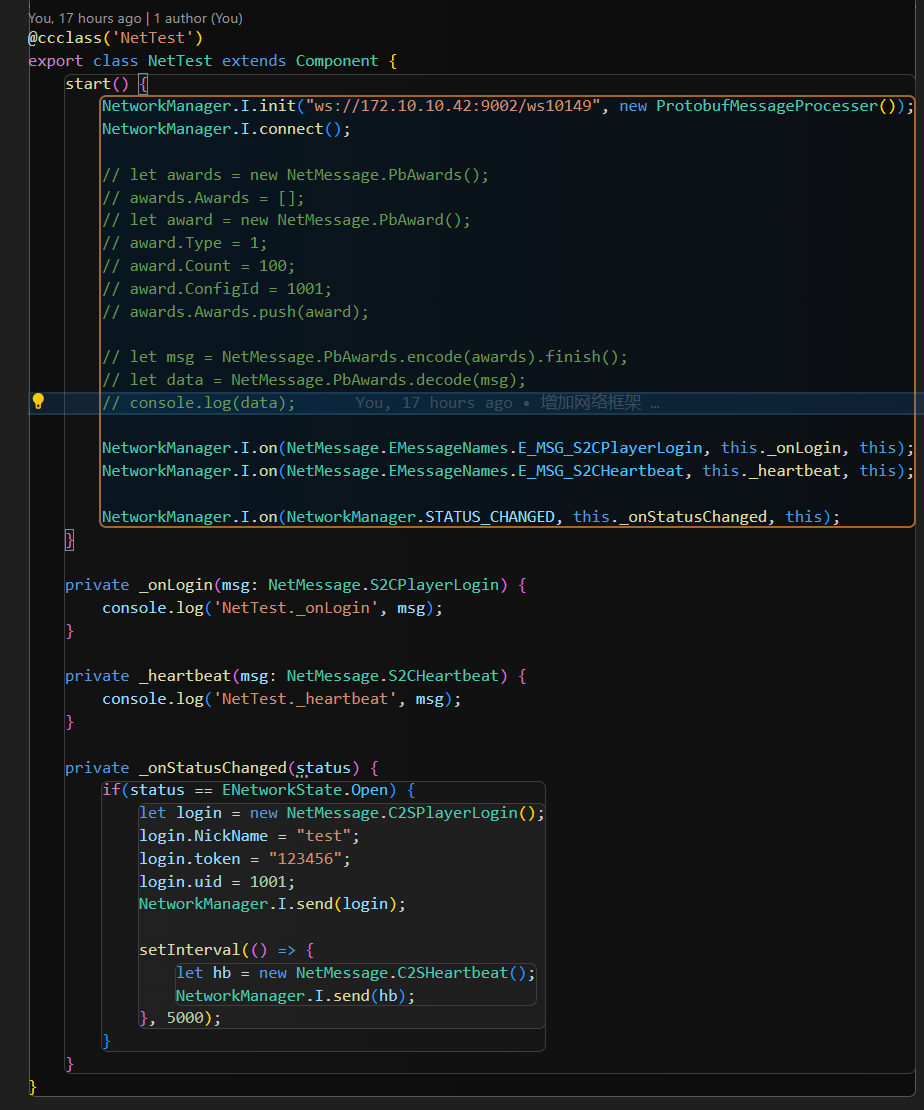924x1110 pixels.
Task: Click the "123456" token string
Action: [305, 859]
